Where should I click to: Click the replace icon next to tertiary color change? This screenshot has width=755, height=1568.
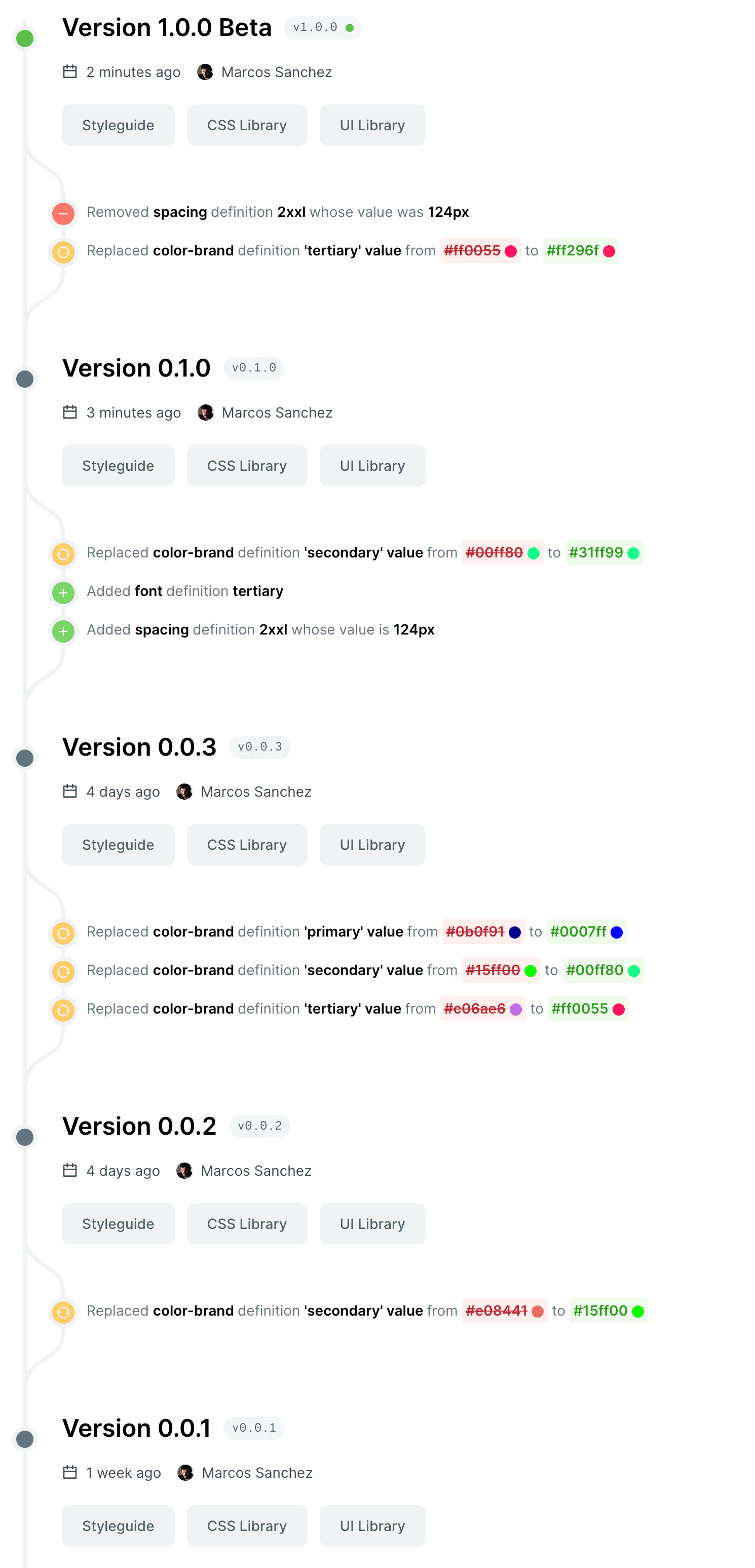63,251
